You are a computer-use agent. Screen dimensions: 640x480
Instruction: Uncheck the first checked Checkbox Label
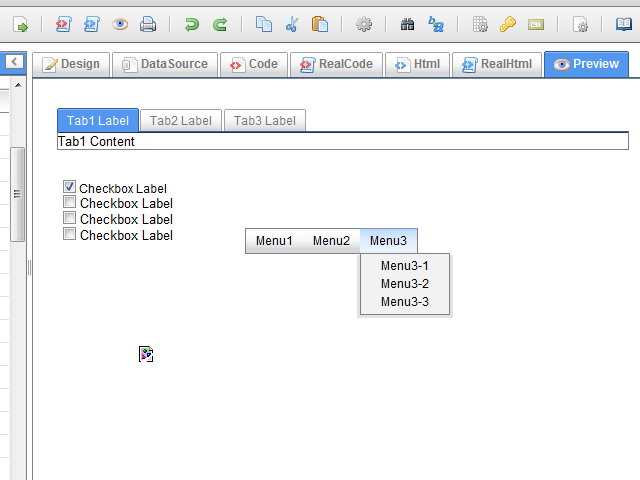click(70, 187)
